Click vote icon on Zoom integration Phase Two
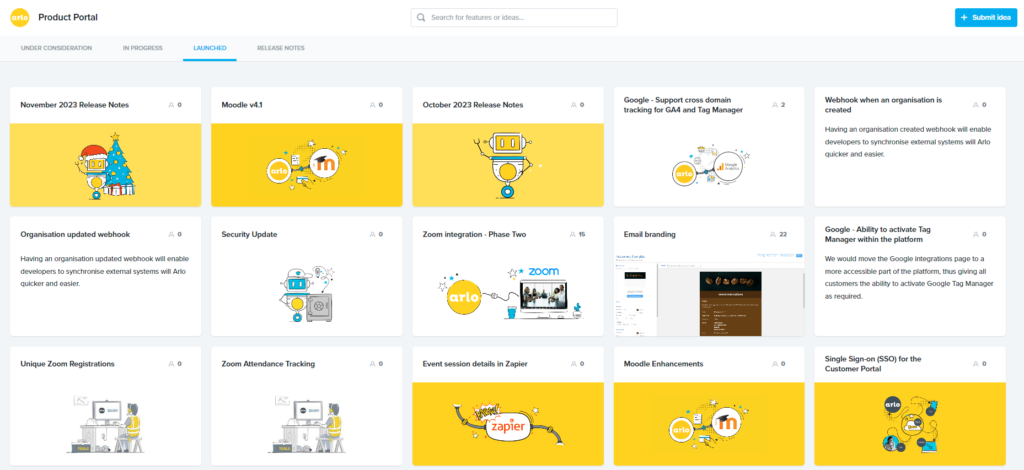 (x=573, y=234)
